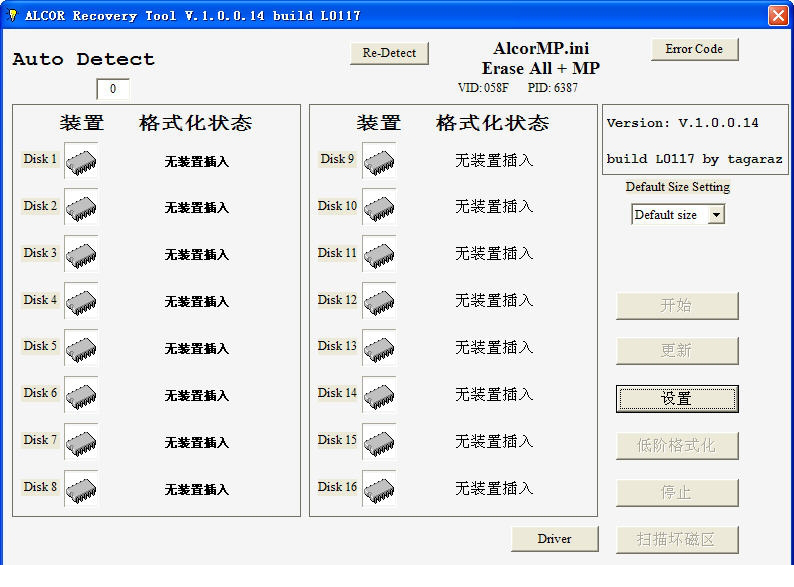Click the 设置 settings button
794x587 pixels.
point(677,399)
